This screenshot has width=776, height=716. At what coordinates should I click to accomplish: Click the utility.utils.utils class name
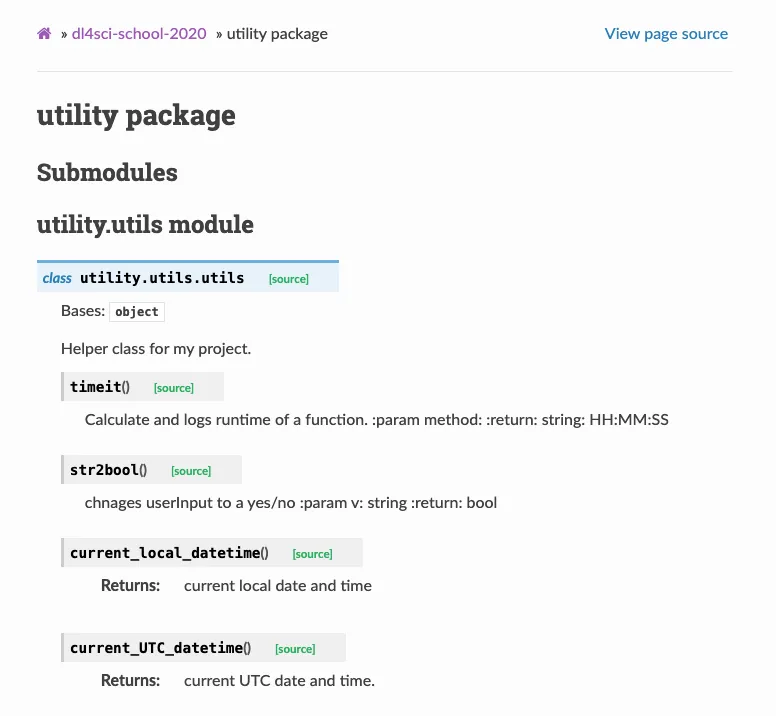[x=162, y=278]
